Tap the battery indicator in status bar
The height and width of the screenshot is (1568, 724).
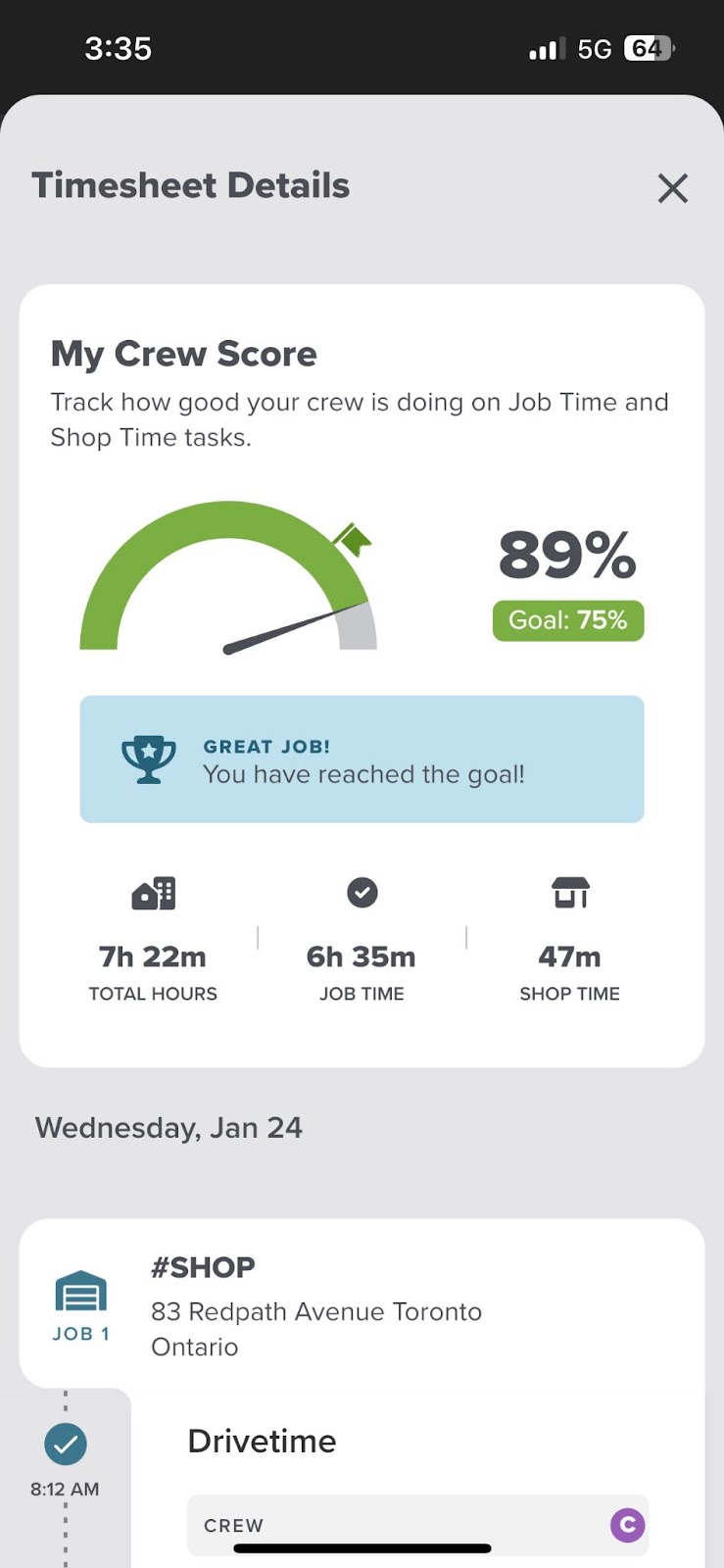click(x=649, y=48)
